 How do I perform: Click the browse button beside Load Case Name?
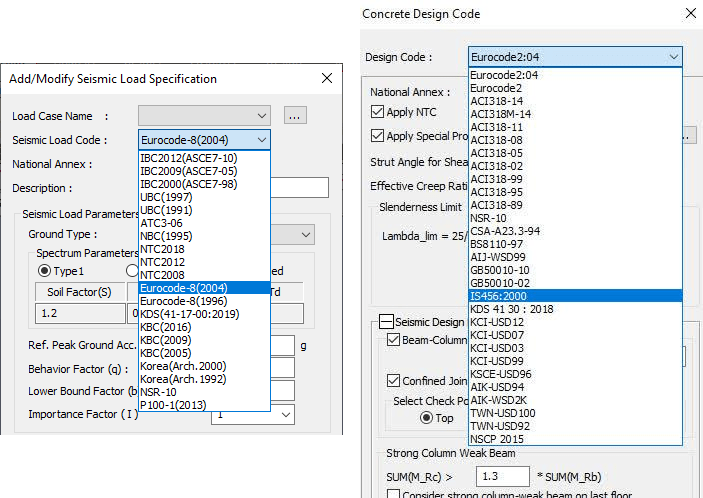click(x=294, y=116)
